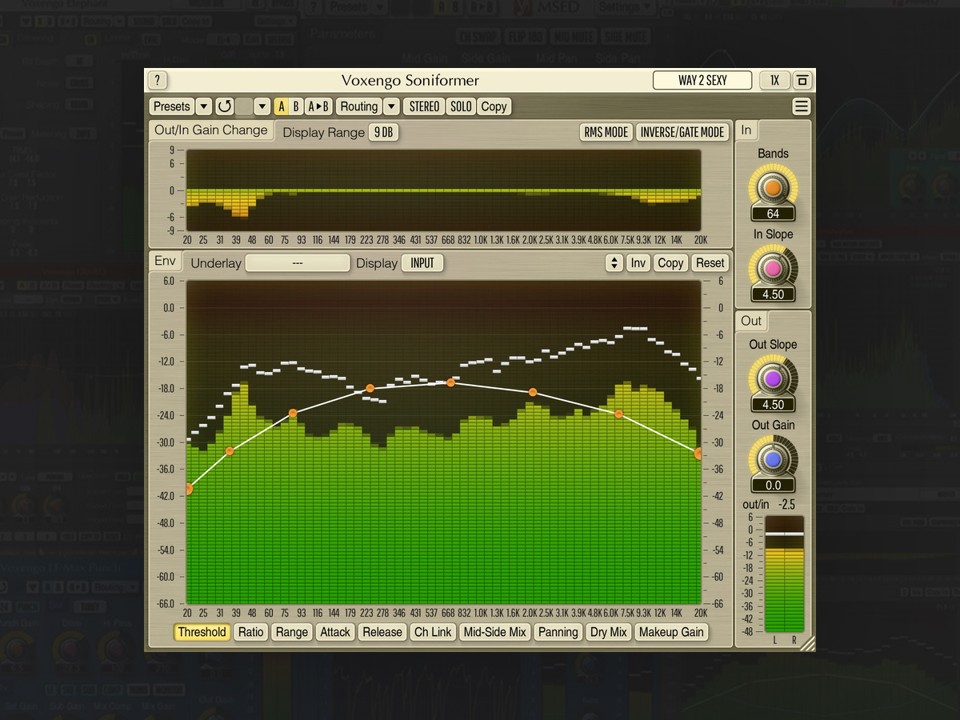The image size is (960, 720).
Task: Click the In Slope knob
Action: click(x=773, y=268)
